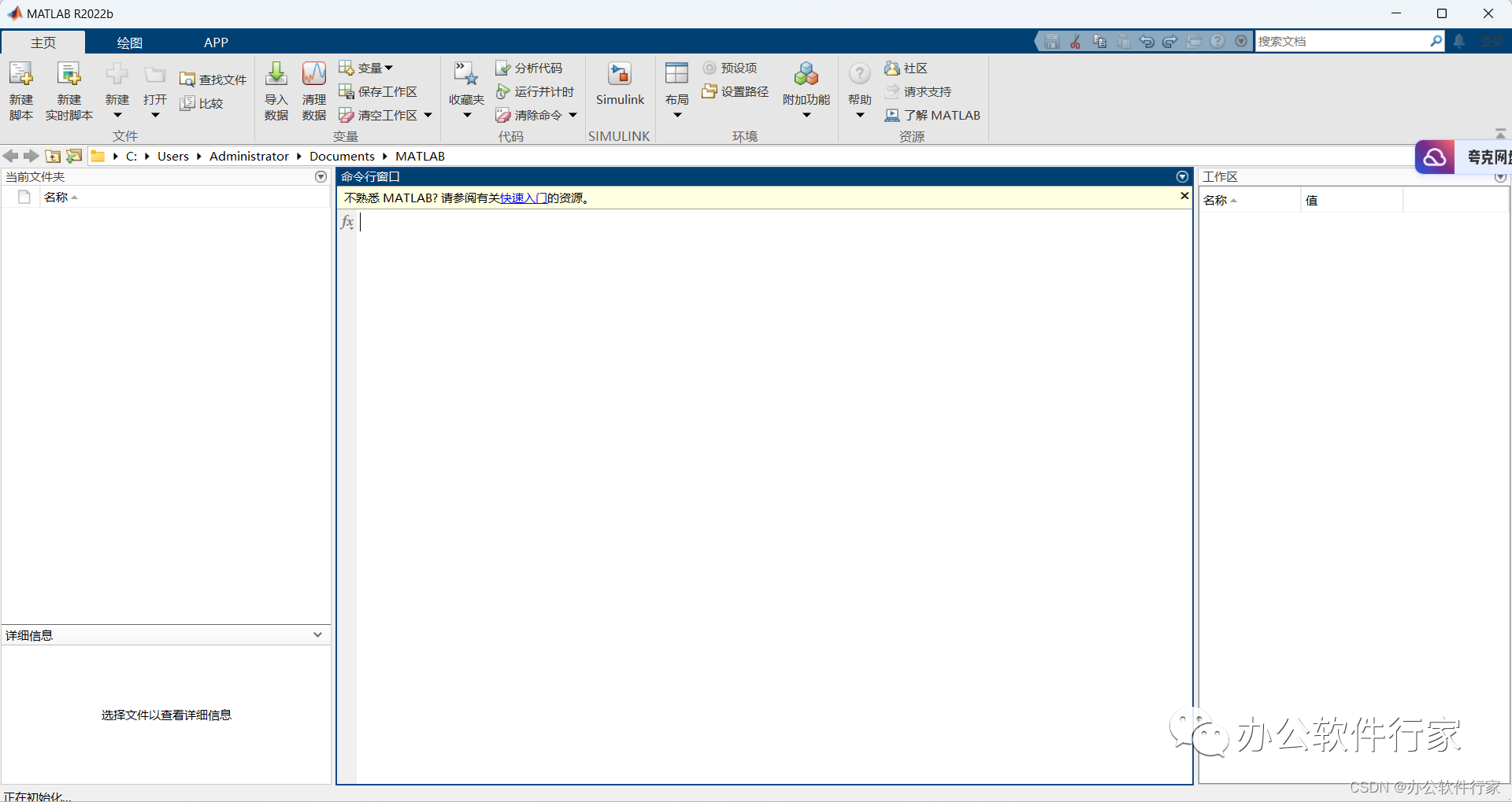
Task: Expand the arrow under 帮助 (Help)
Action: (x=860, y=115)
